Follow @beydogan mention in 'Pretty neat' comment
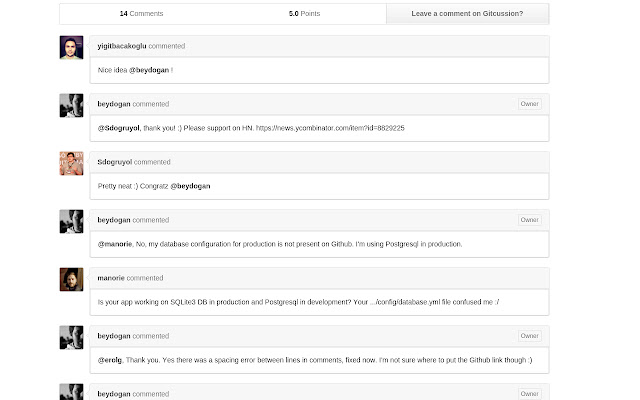640x400 pixels. (x=190, y=186)
